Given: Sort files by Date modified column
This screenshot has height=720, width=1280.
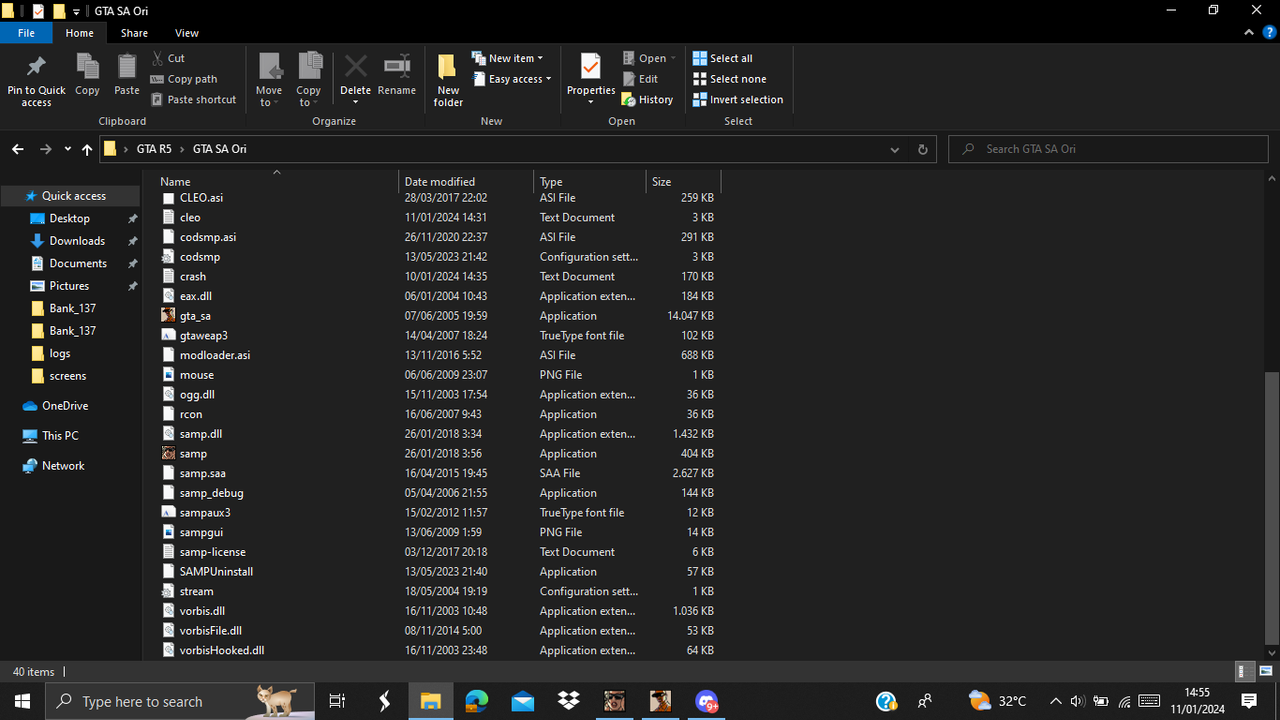Looking at the screenshot, I should [x=466, y=181].
